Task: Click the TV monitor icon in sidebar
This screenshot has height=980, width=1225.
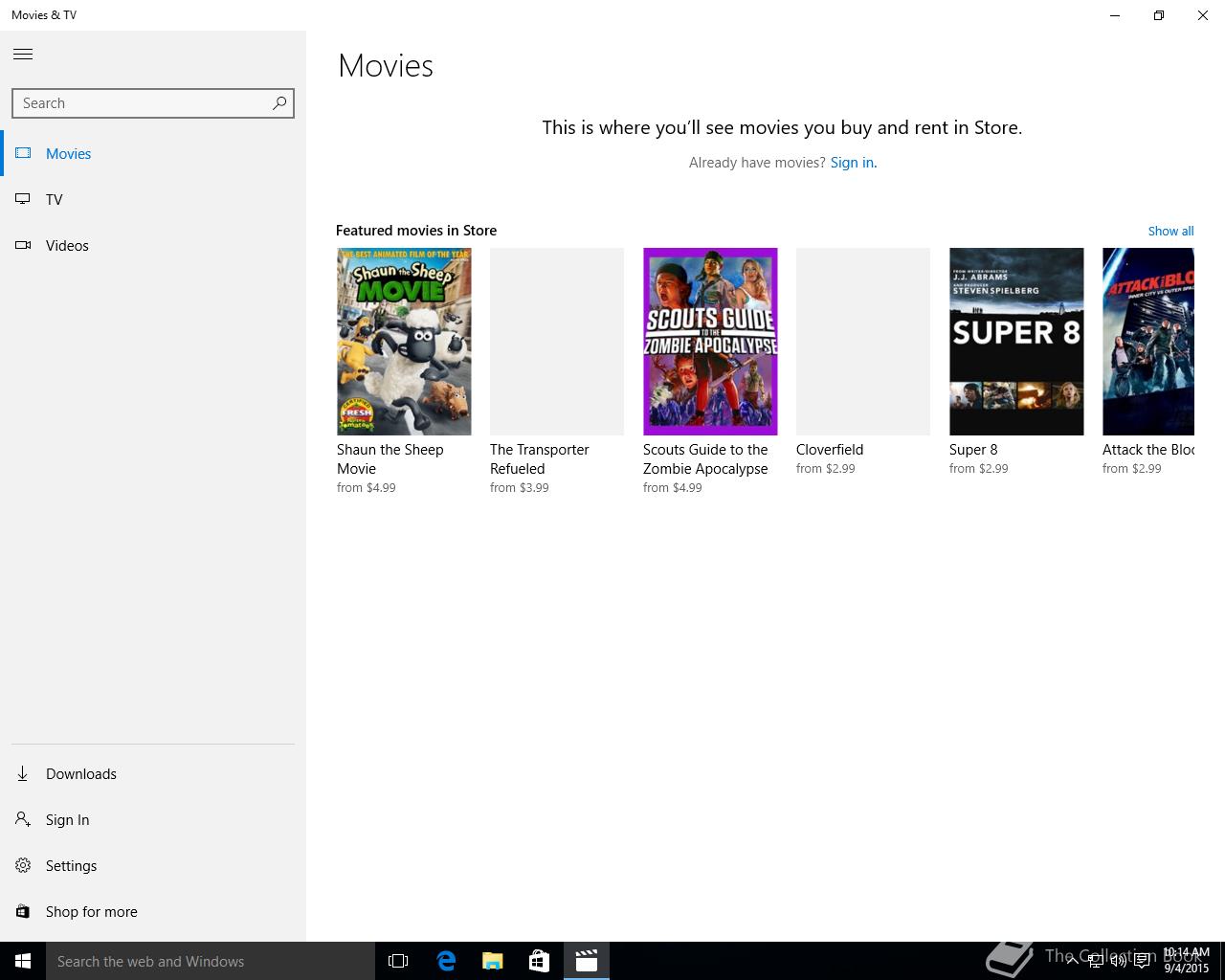Action: pos(23,199)
